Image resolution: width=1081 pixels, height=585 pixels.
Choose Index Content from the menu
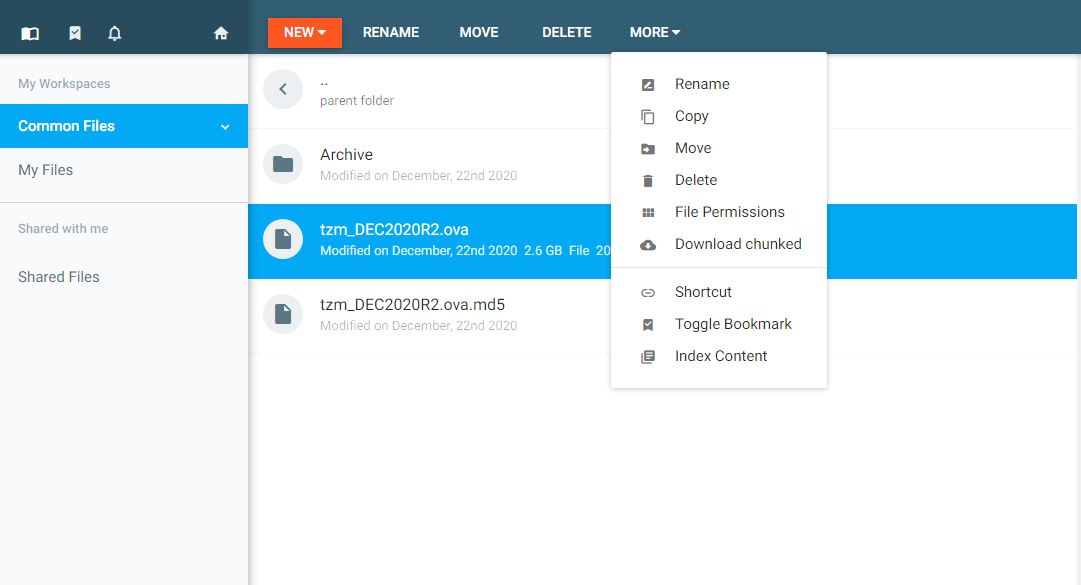[x=721, y=356]
